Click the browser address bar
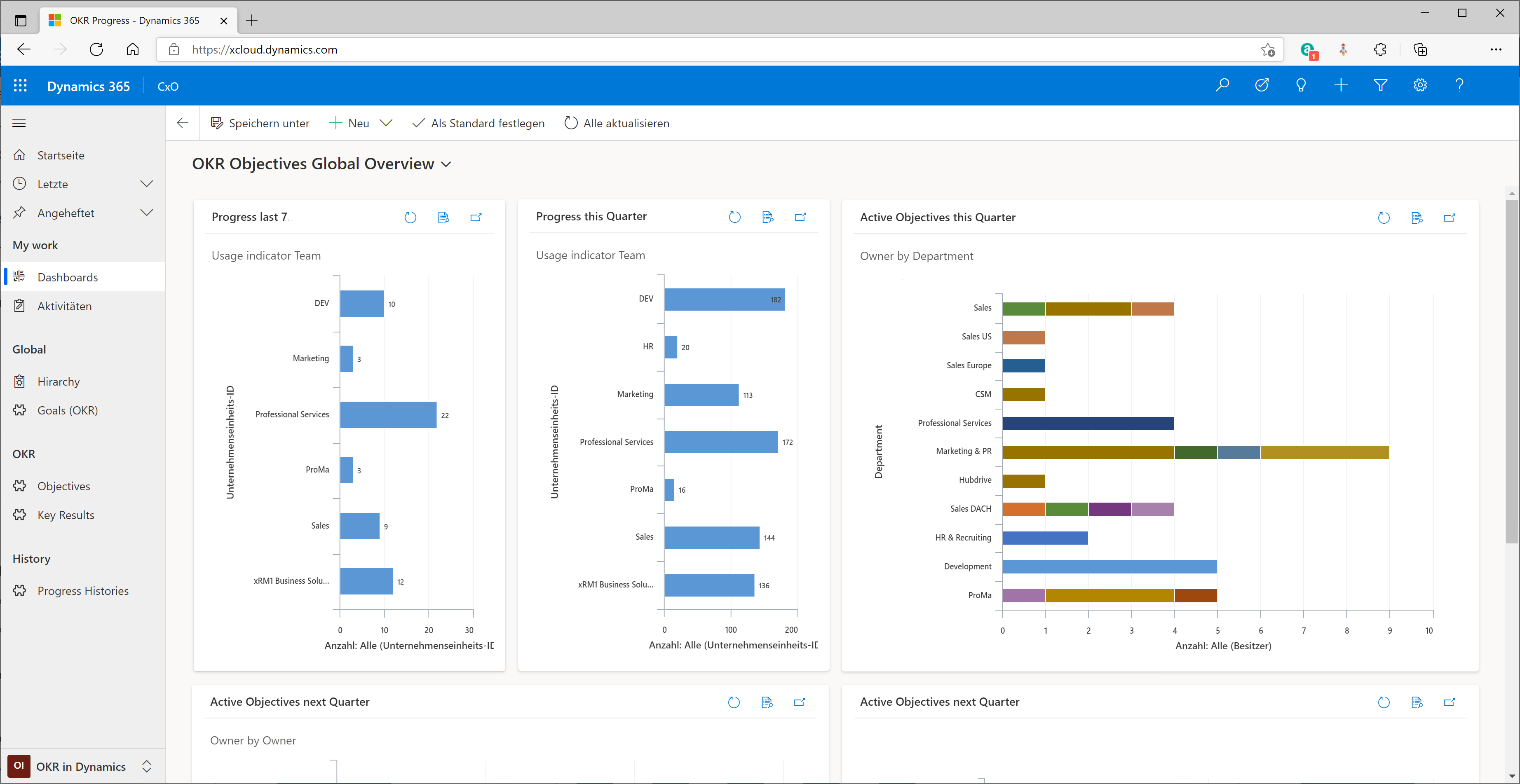1520x784 pixels. point(413,49)
